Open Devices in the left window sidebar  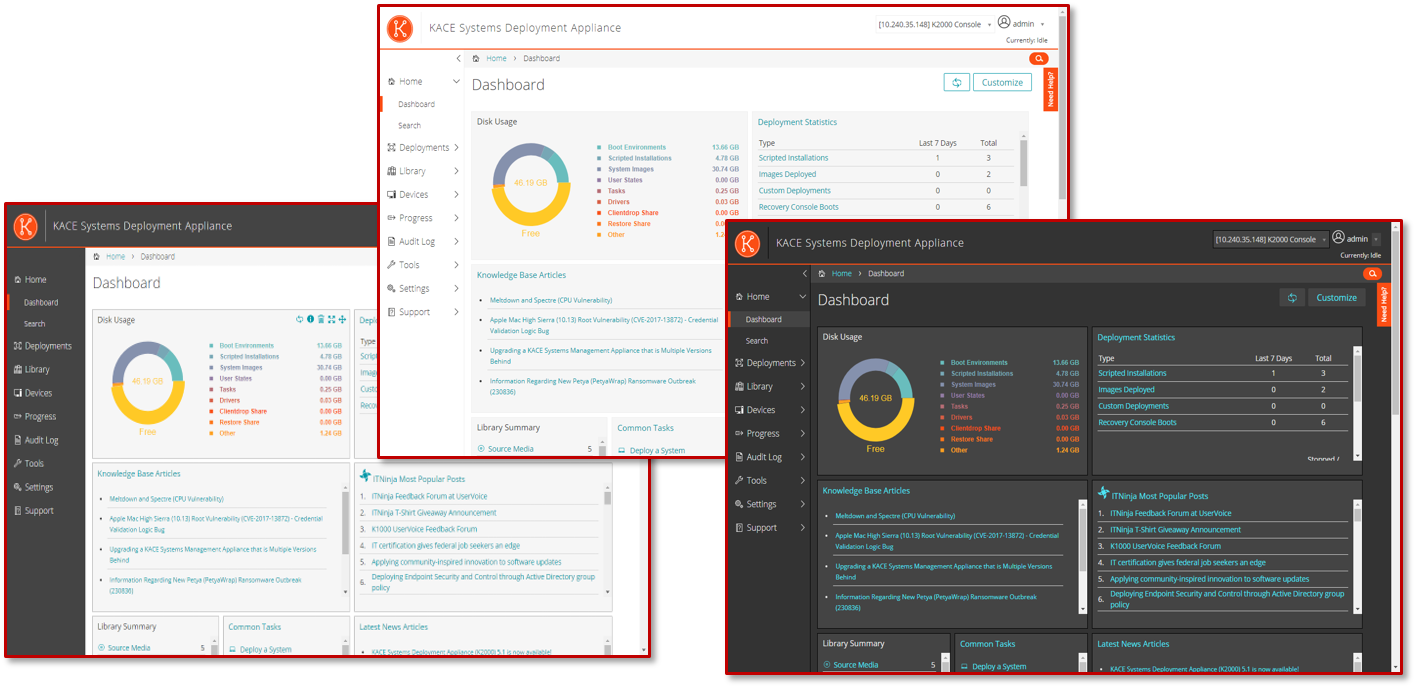pos(32,393)
